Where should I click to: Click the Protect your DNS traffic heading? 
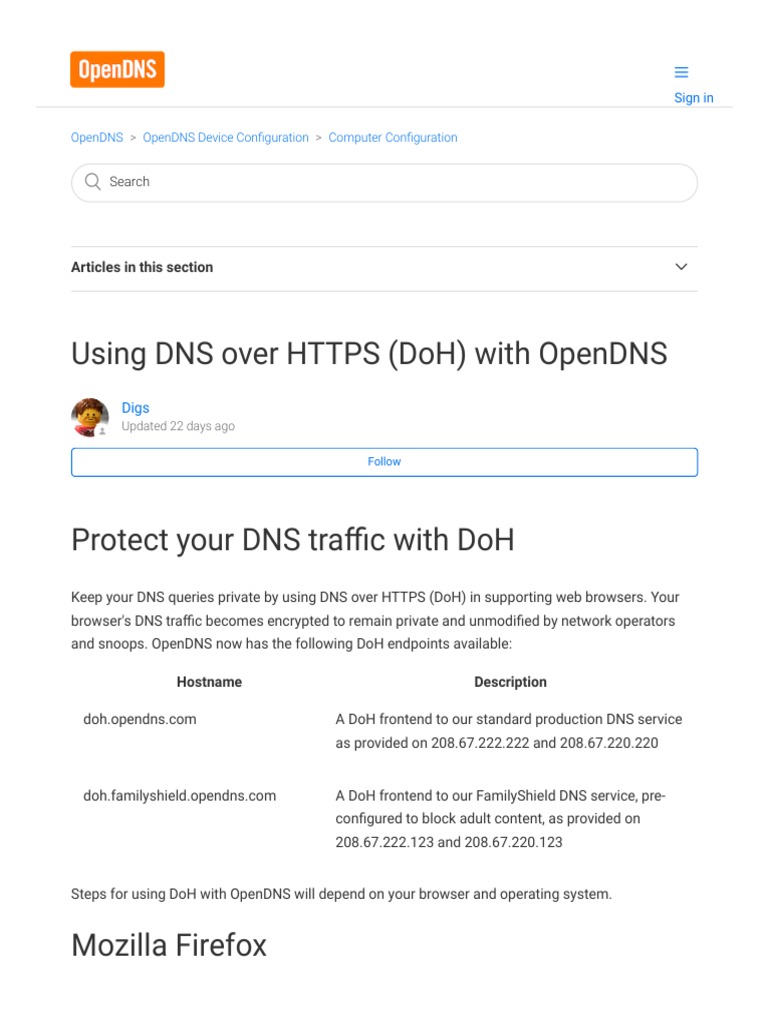[292, 541]
